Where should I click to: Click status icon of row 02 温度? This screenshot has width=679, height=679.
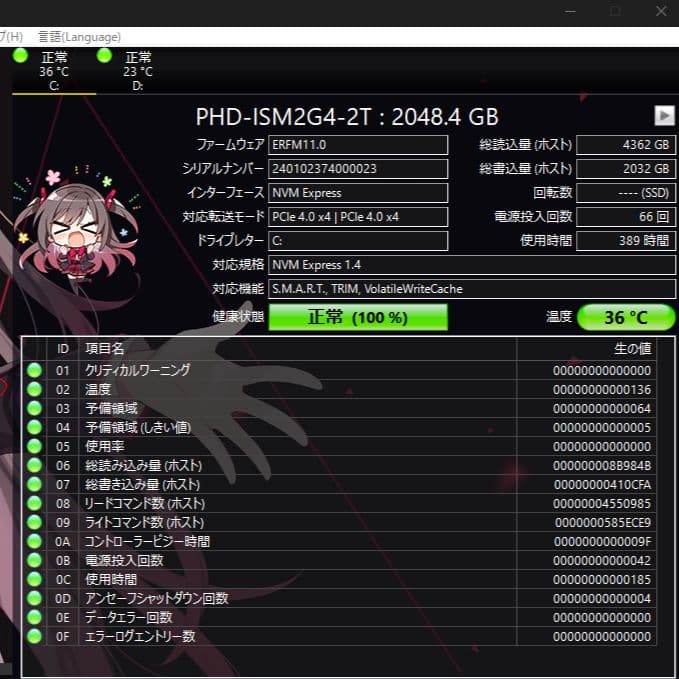(34, 389)
